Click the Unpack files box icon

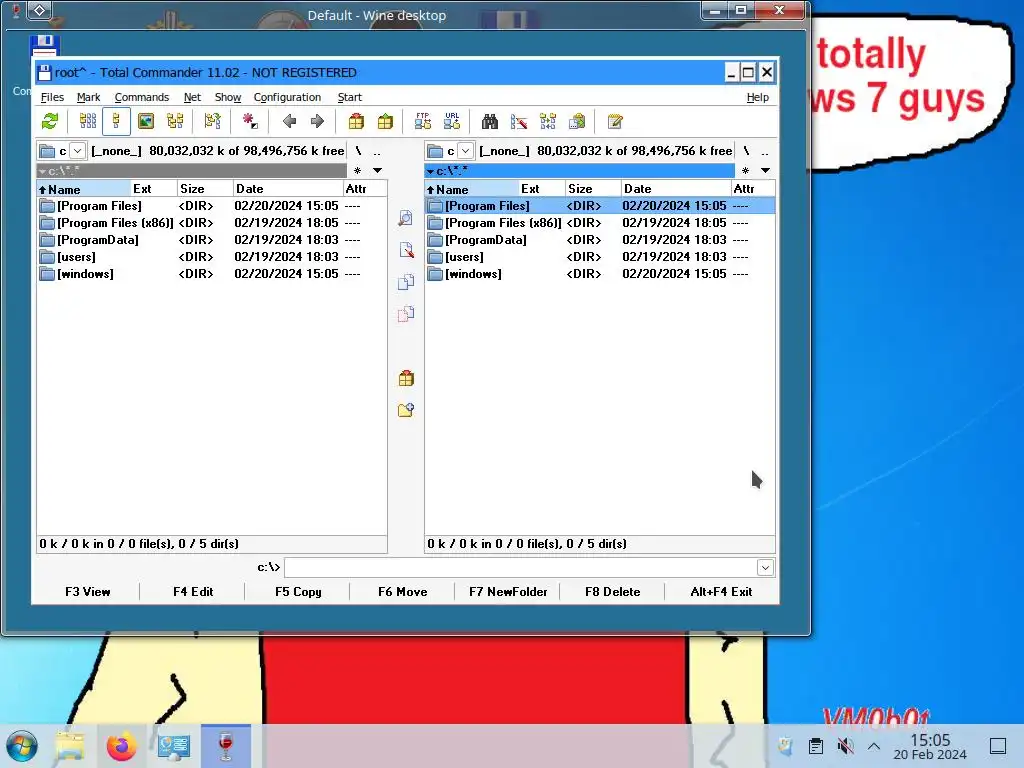point(385,121)
